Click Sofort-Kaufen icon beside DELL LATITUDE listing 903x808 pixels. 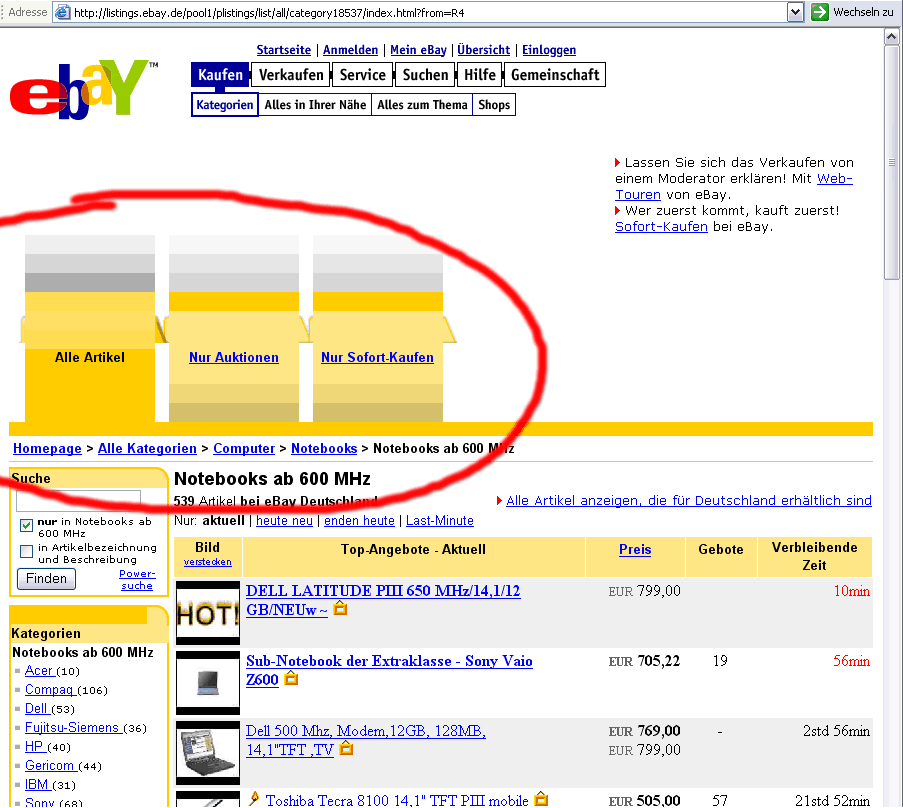340,608
